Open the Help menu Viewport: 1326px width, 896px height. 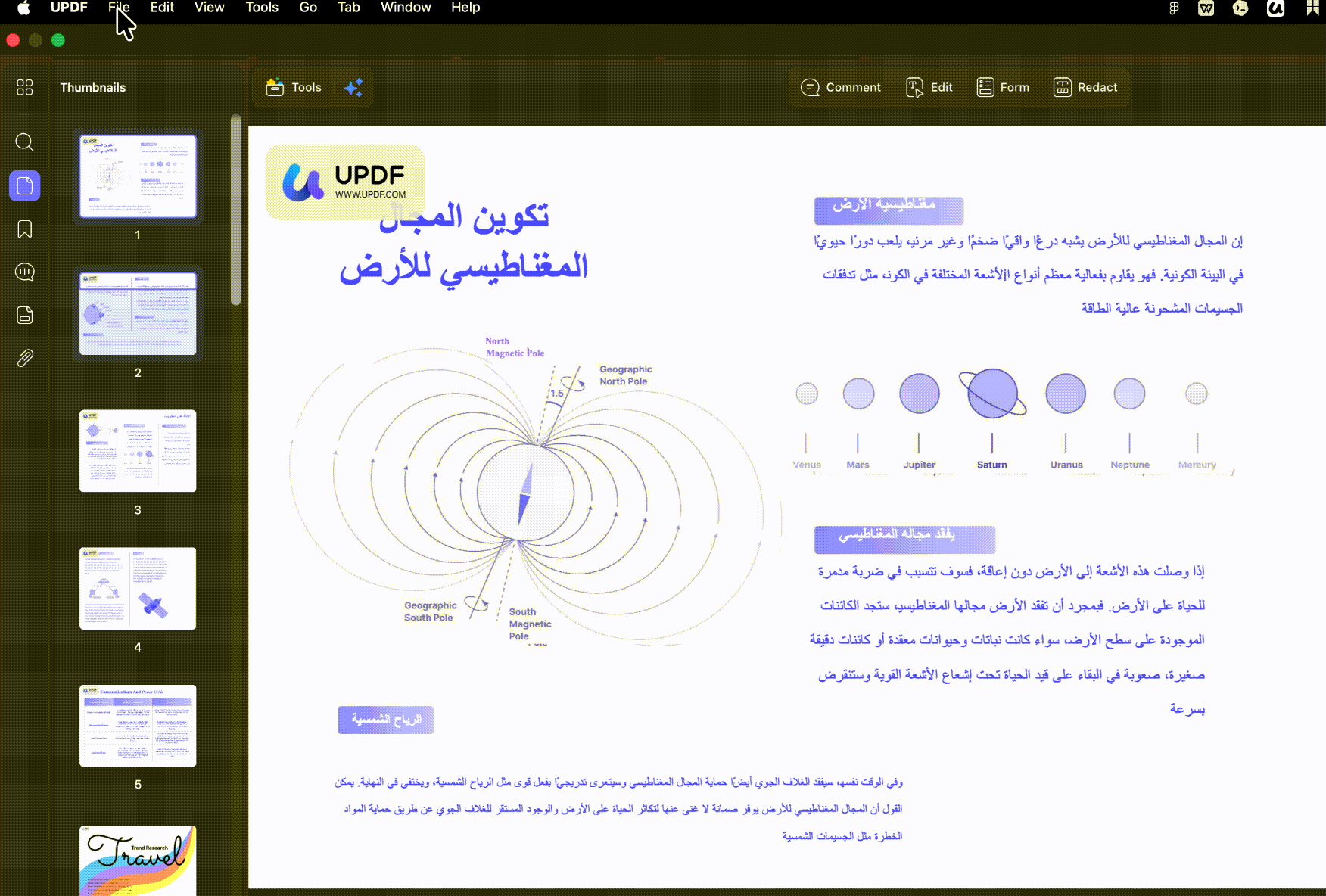[465, 8]
